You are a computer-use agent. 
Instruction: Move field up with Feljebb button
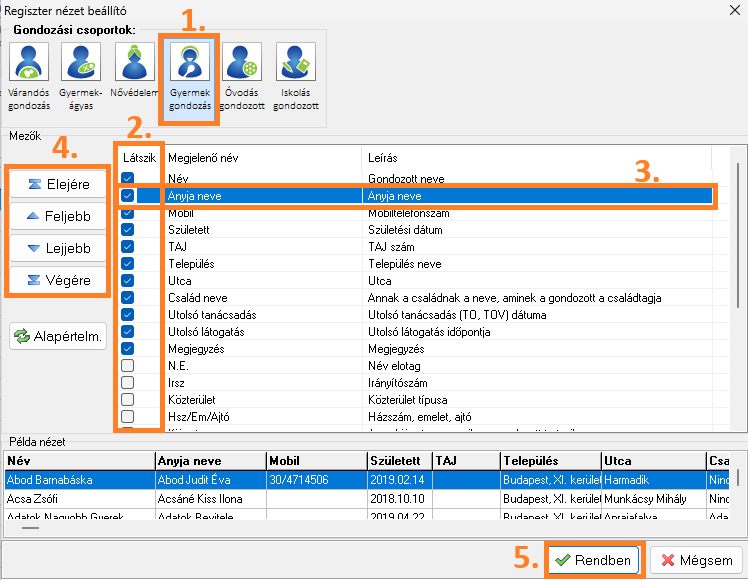pos(59,216)
